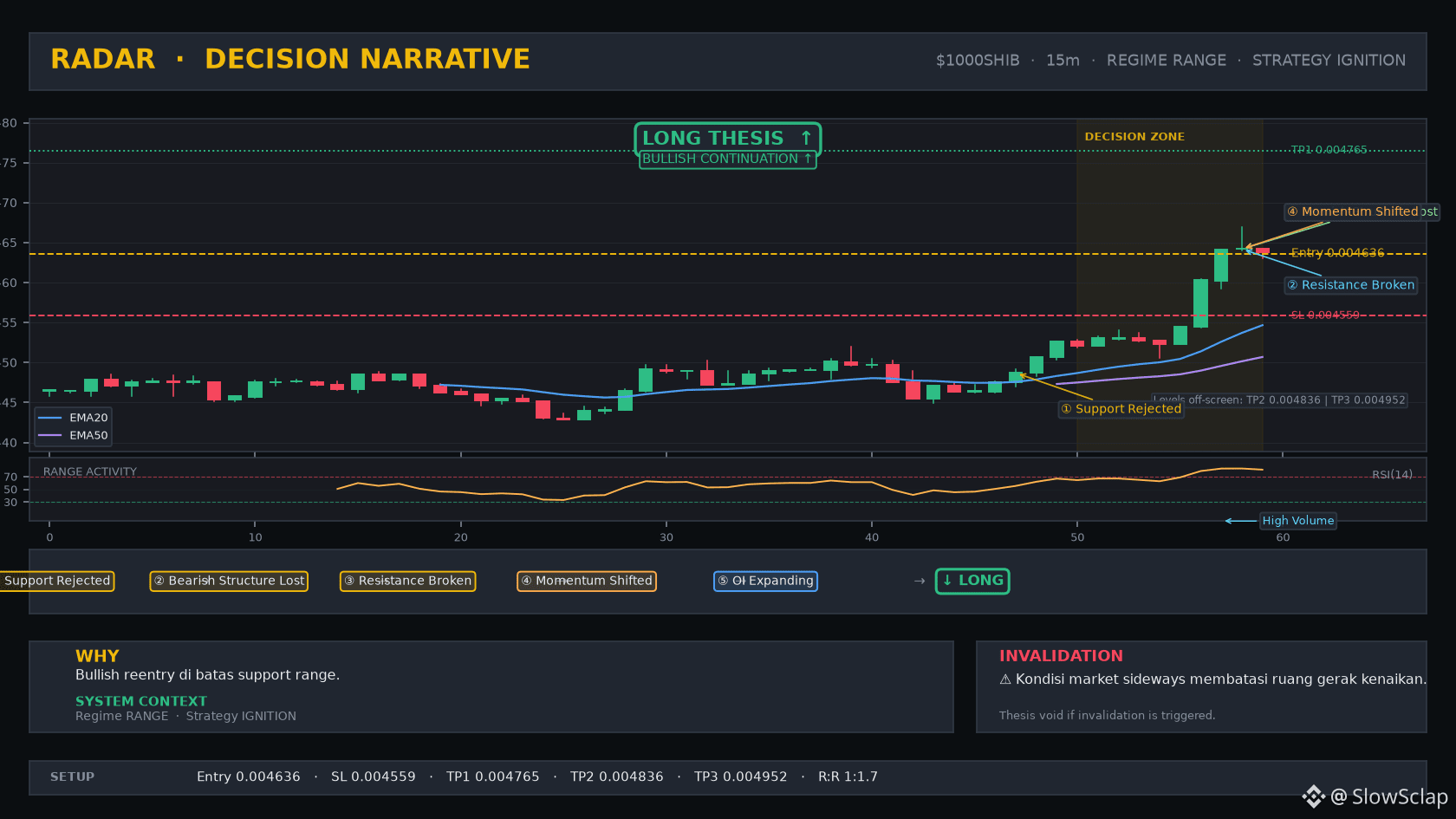Click the DECISION ZONE heading

click(1134, 137)
